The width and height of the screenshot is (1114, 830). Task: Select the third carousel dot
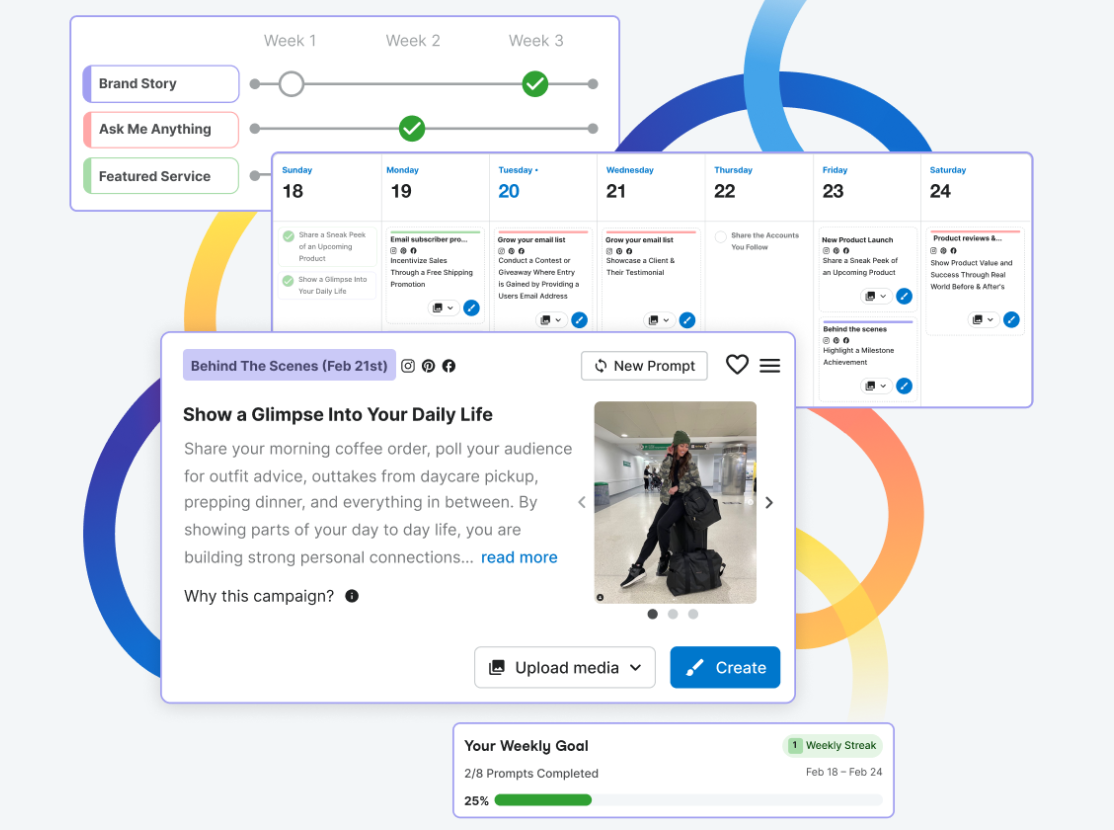693,614
